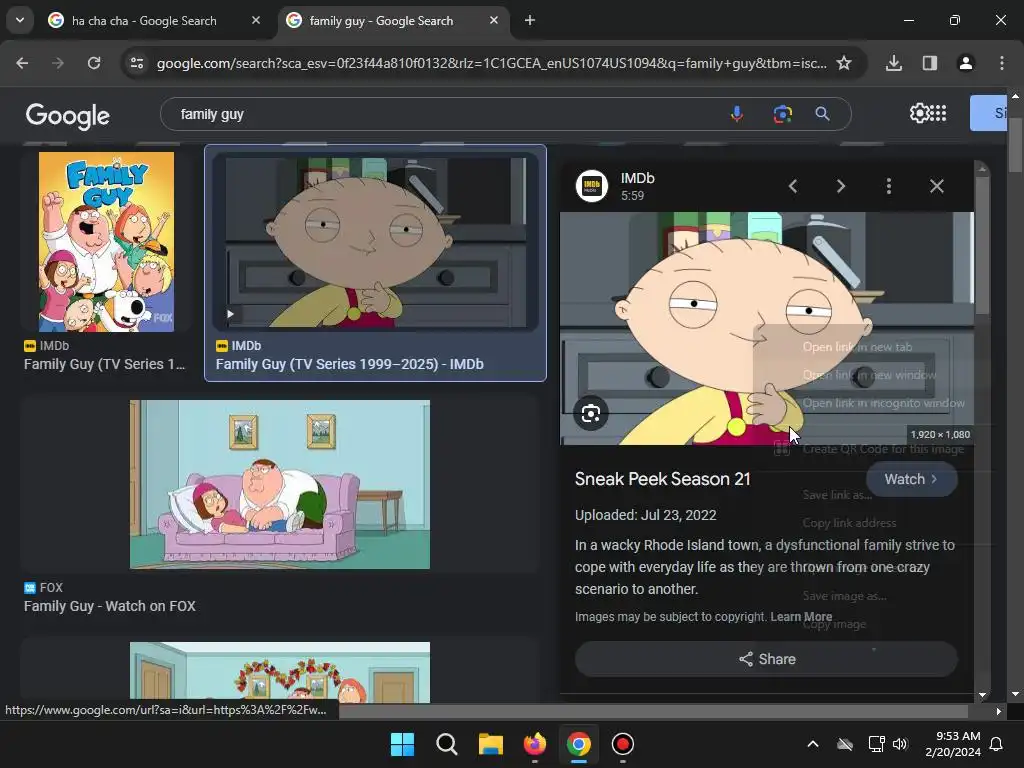The image size is (1024, 768).
Task: Open Google apps grid
Action: tap(937, 113)
